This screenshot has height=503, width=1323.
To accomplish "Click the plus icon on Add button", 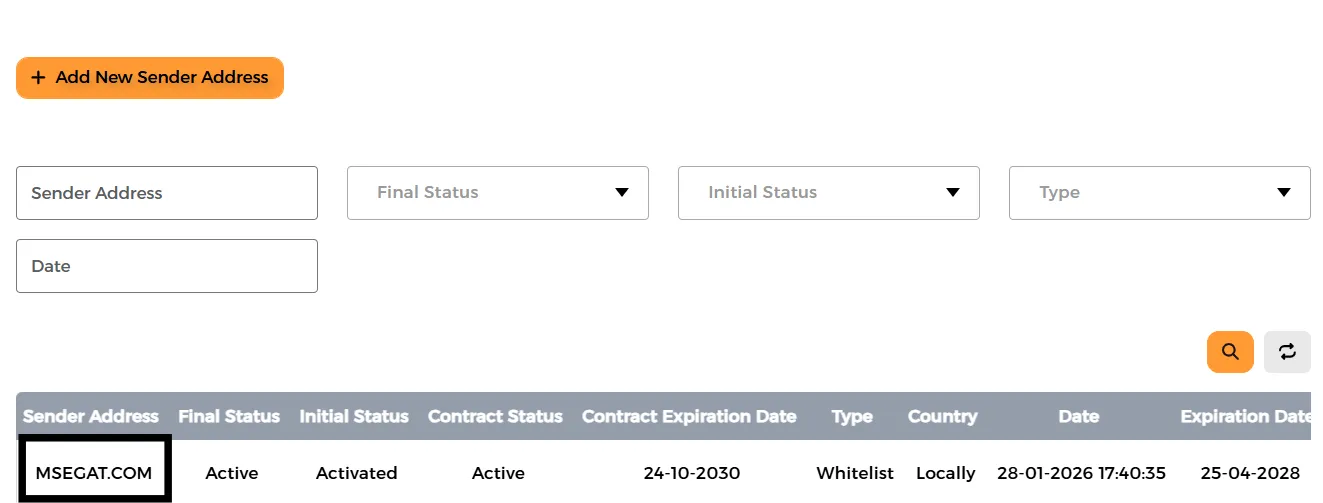I will coord(38,78).
